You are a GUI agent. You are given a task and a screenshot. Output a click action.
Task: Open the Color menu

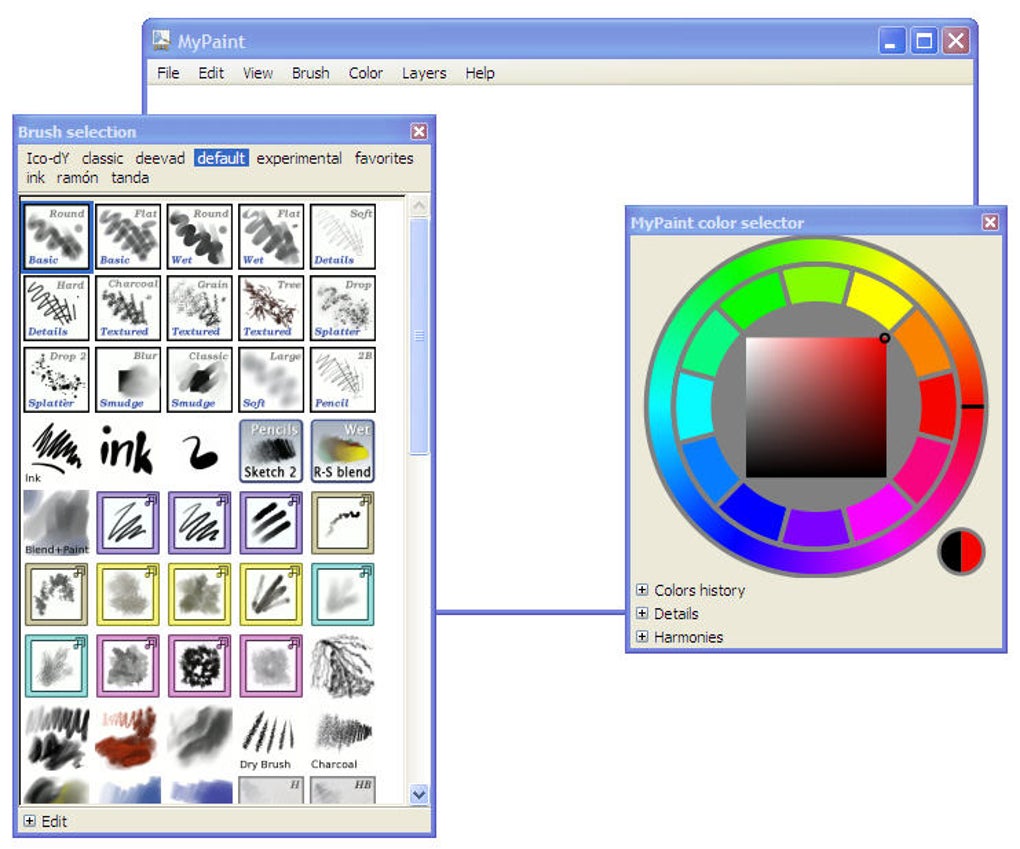(366, 73)
